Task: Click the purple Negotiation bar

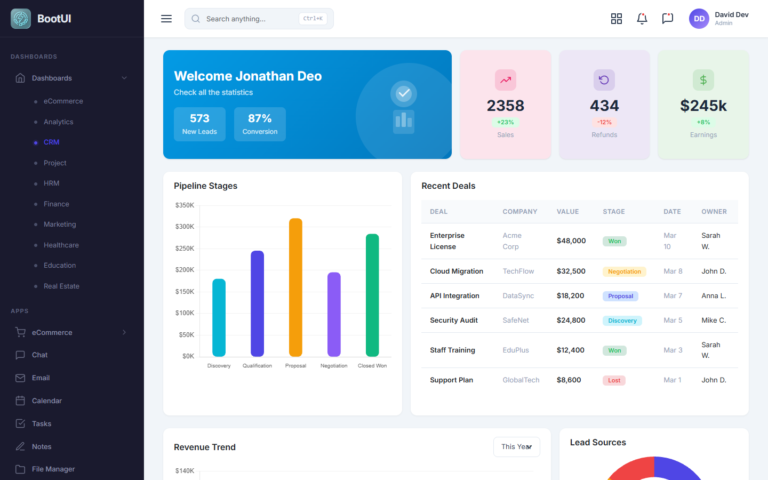Action: (x=334, y=314)
